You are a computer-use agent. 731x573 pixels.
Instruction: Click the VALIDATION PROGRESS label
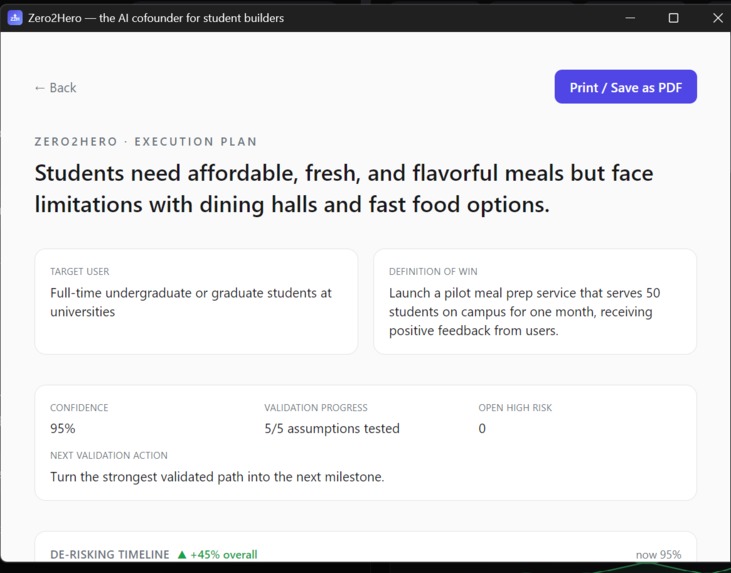click(x=316, y=407)
